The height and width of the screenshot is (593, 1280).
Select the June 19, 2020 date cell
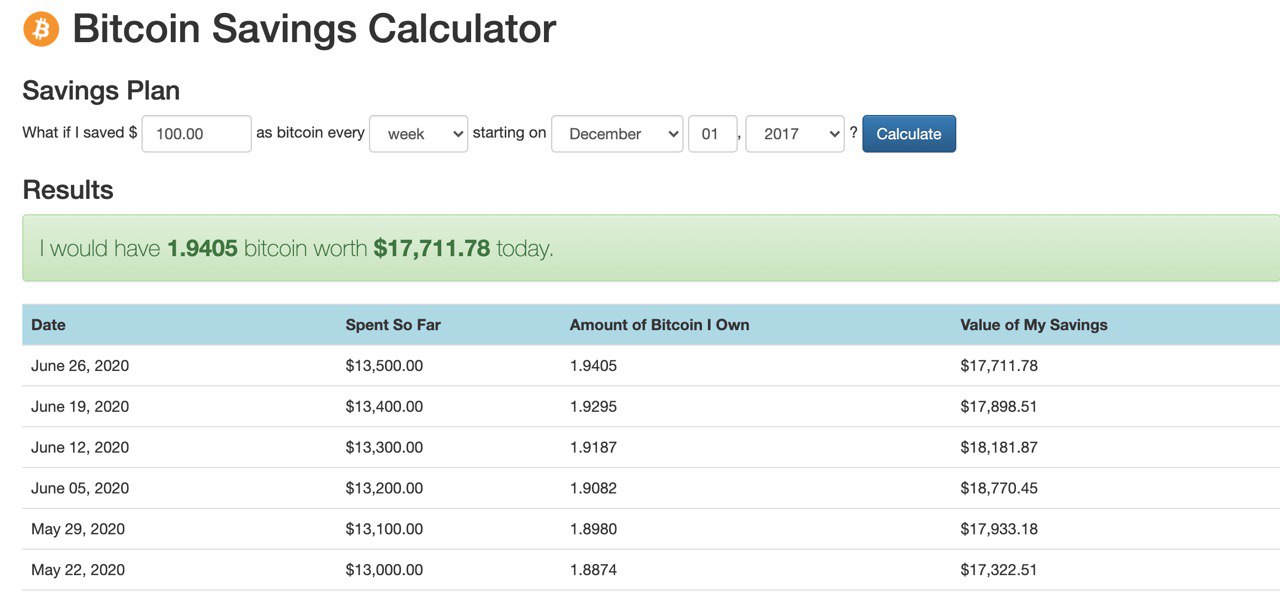80,407
